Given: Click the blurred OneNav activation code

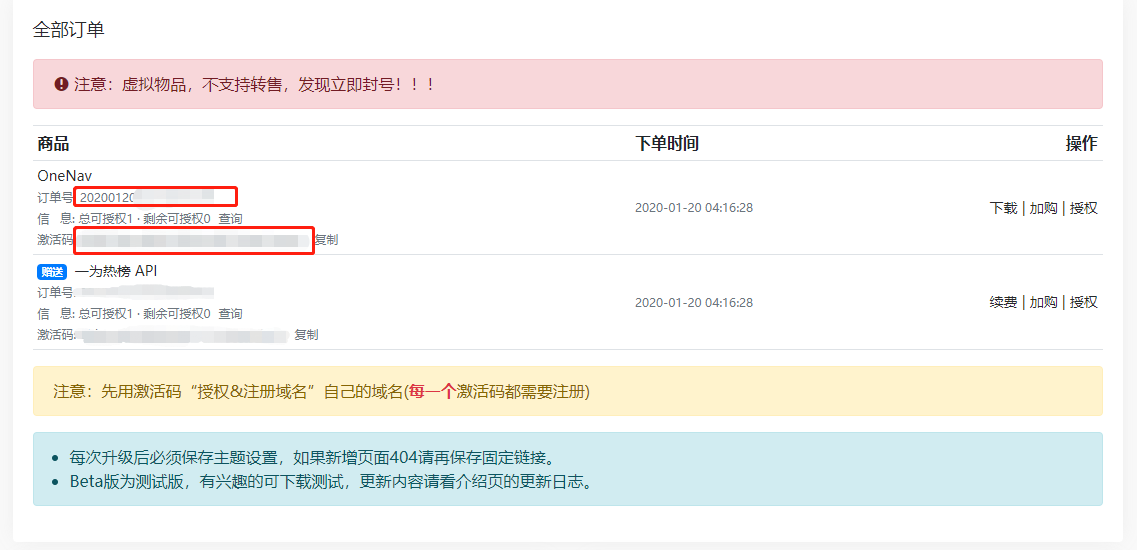Looking at the screenshot, I should pyautogui.click(x=194, y=240).
